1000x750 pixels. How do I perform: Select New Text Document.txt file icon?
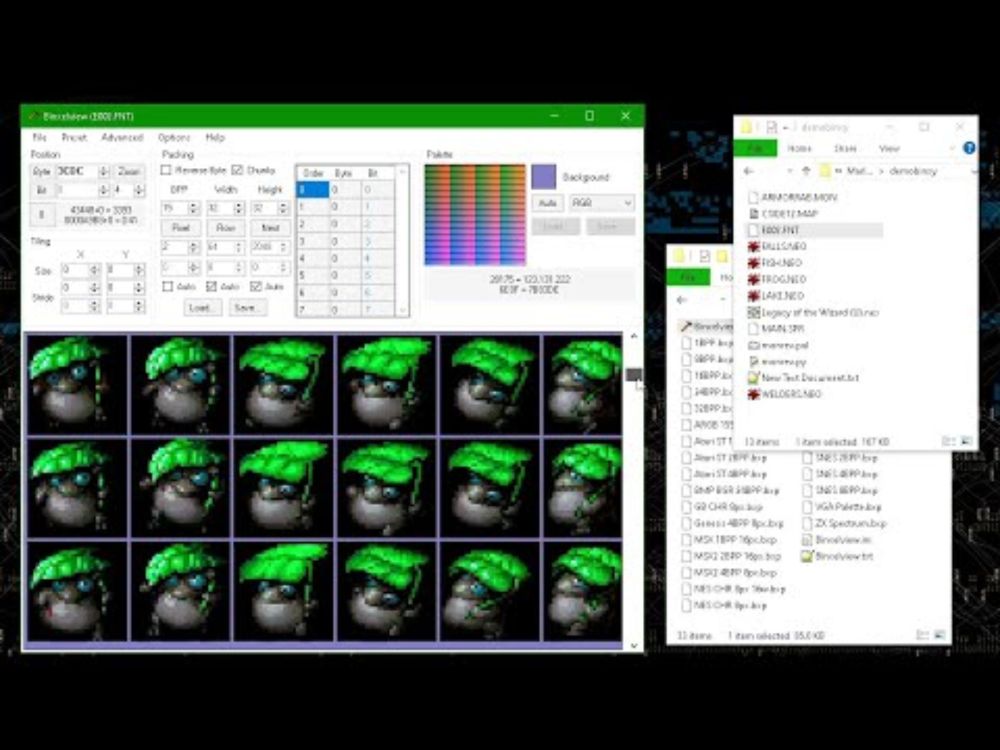(x=753, y=378)
